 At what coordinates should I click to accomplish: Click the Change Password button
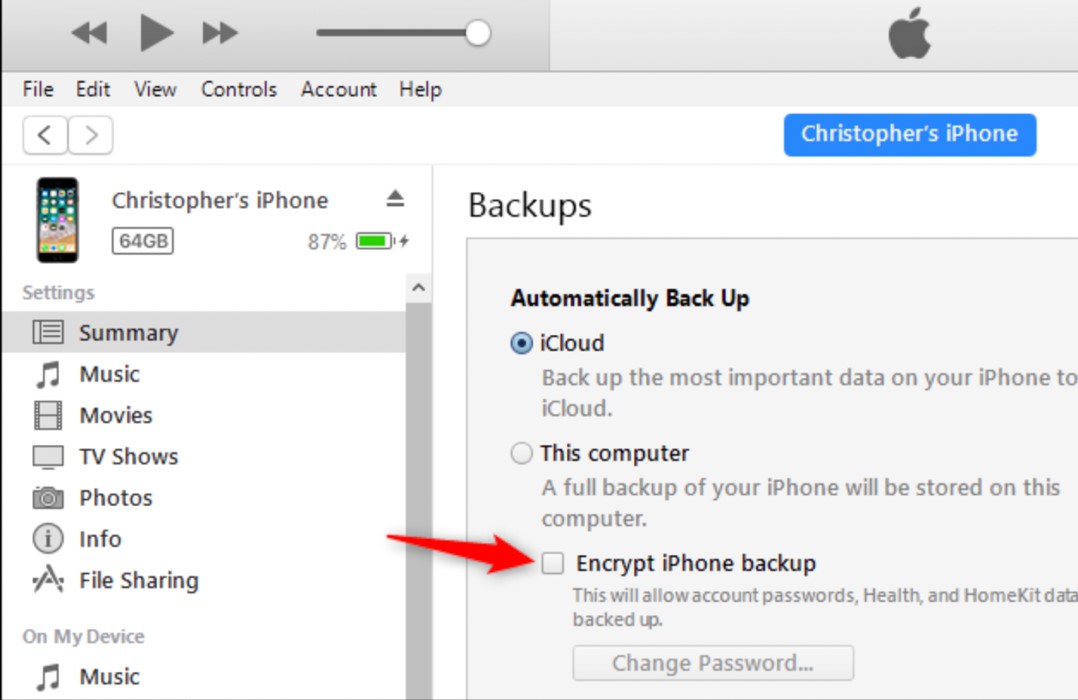point(713,663)
